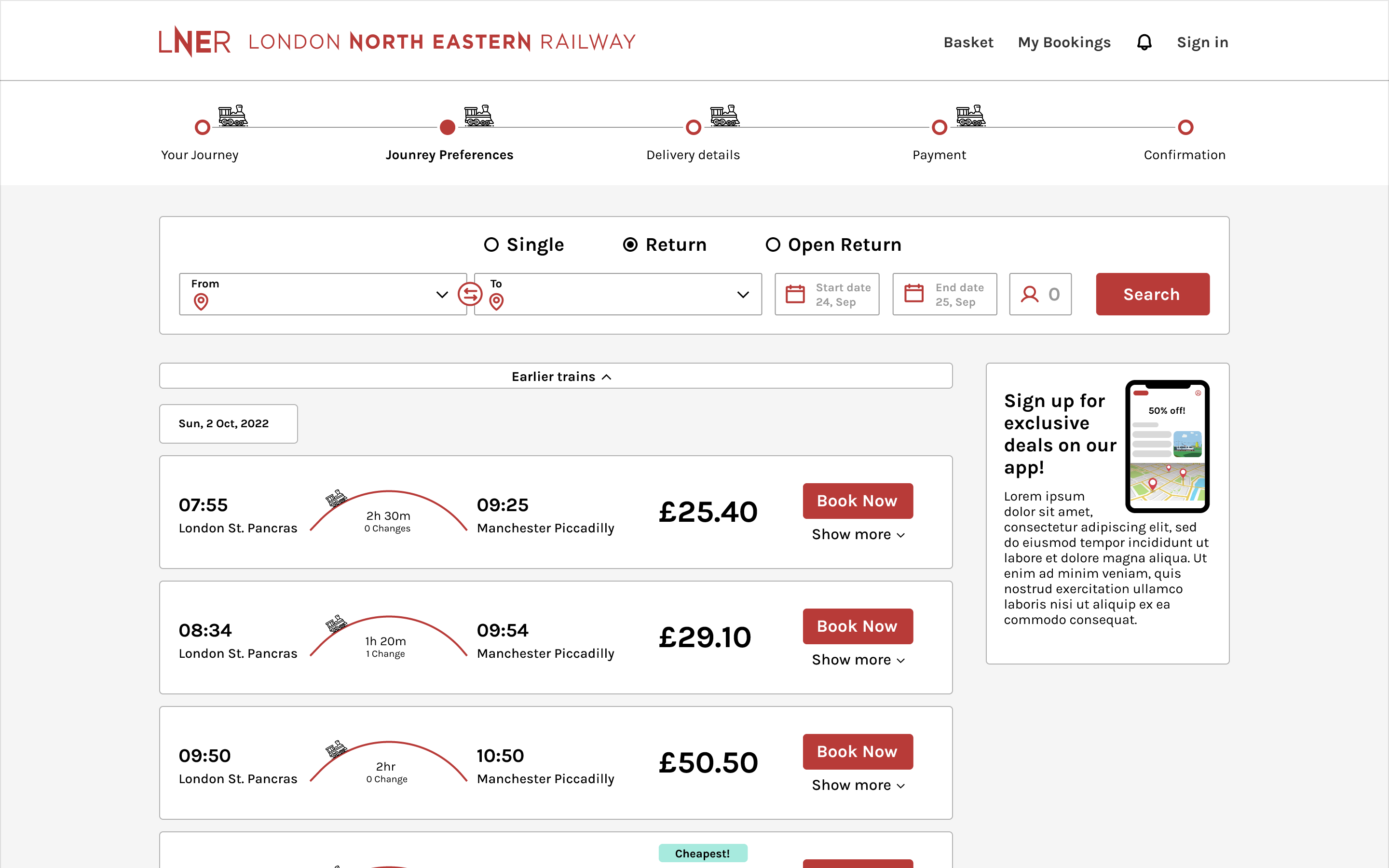This screenshot has width=1389, height=868.
Task: Open the notifications bell
Action: [1144, 42]
